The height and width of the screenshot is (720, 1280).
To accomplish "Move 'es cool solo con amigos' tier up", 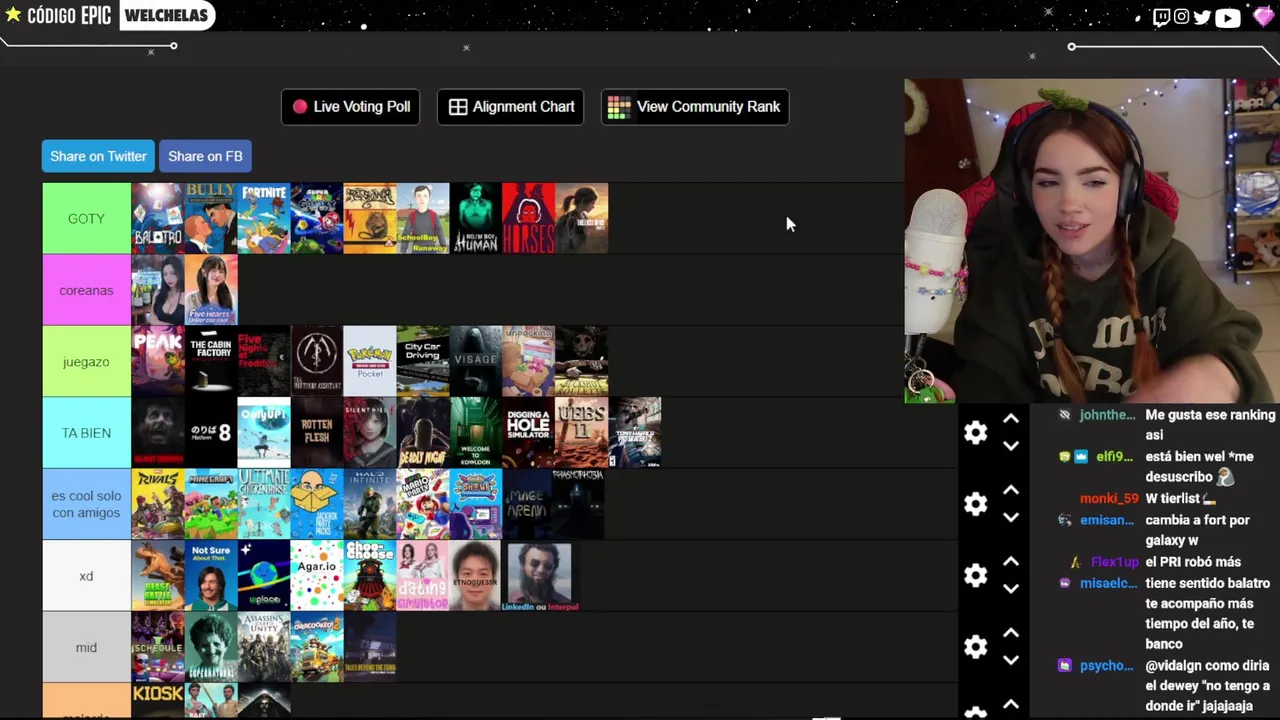I will (x=1011, y=490).
